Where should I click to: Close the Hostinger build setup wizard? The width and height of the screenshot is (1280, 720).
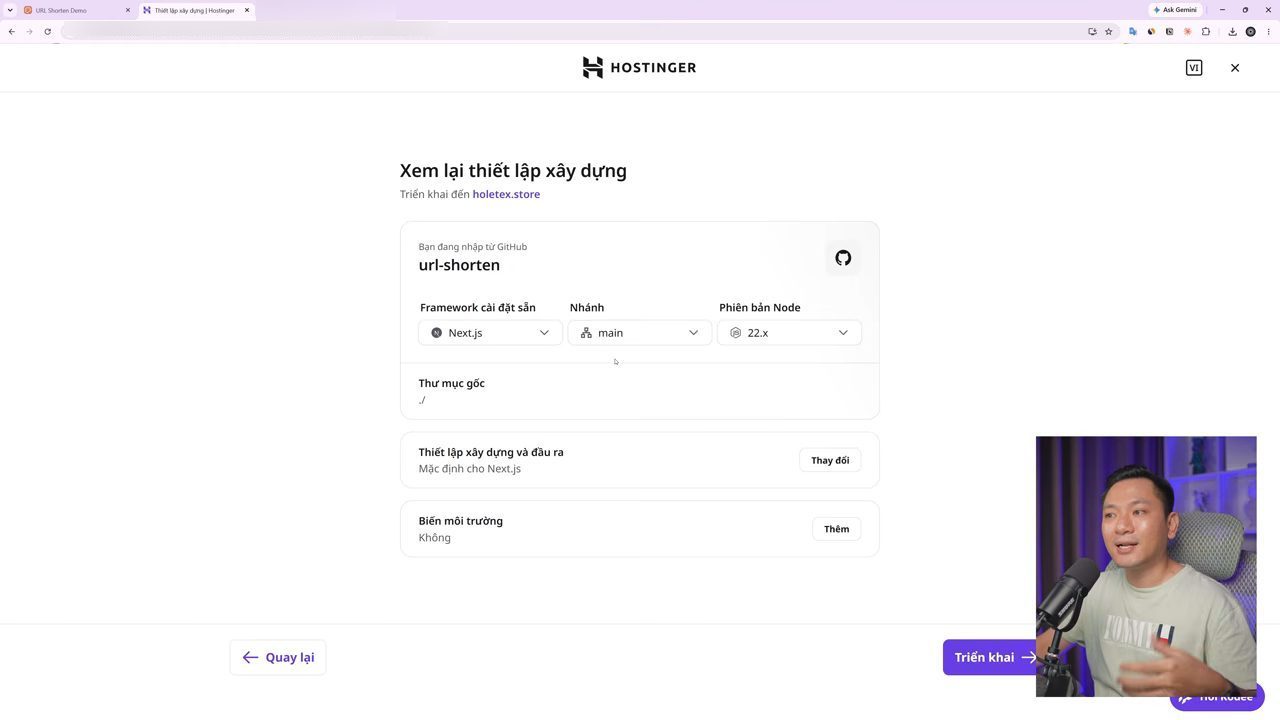tap(1235, 68)
